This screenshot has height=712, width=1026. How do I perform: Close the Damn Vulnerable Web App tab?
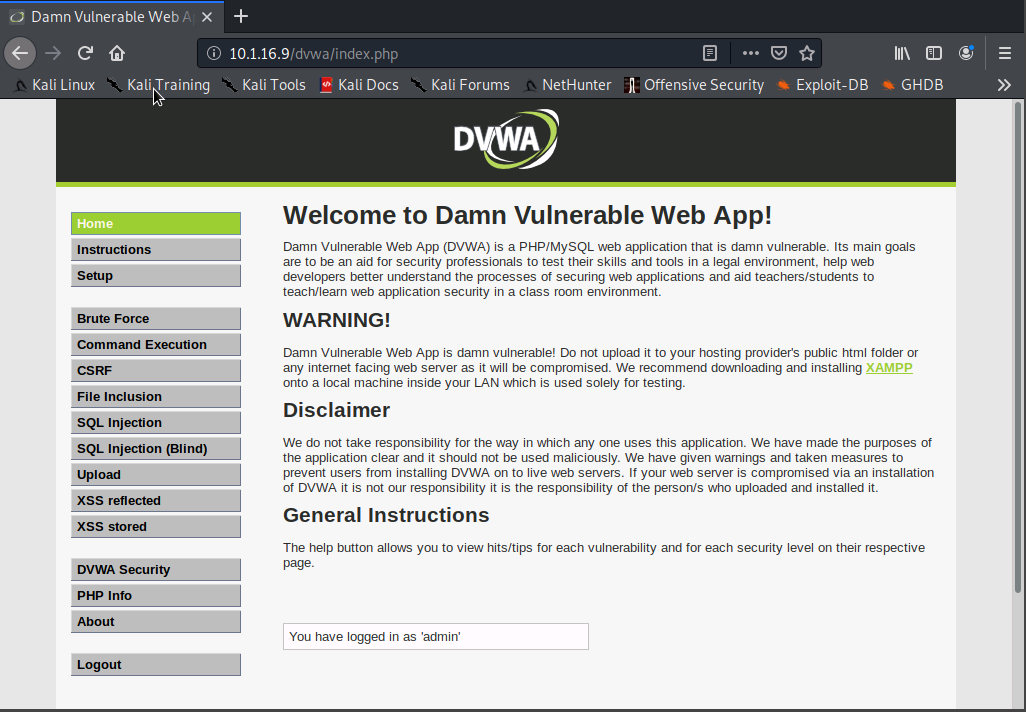(207, 17)
